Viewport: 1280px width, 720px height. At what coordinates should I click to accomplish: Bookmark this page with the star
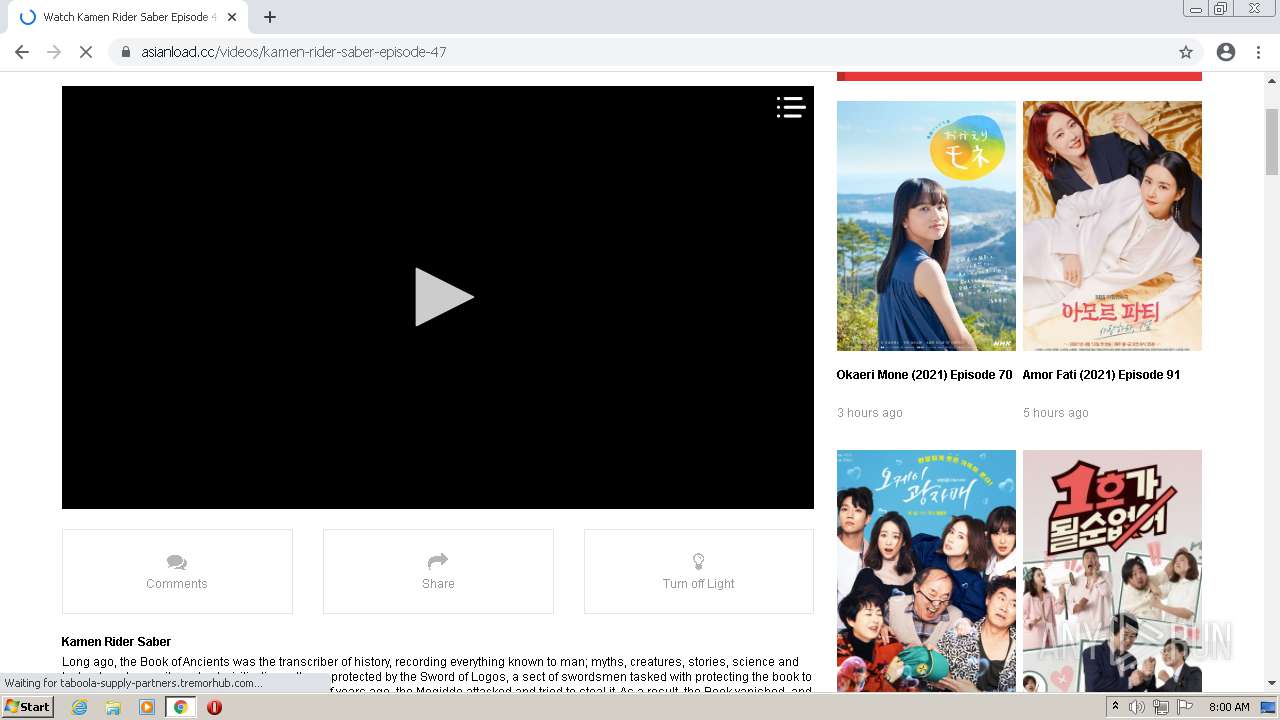point(1186,52)
